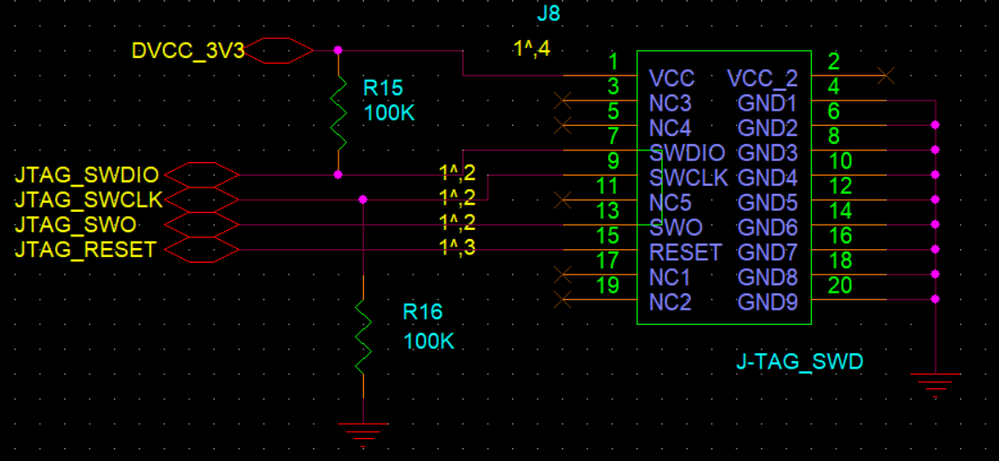The width and height of the screenshot is (999, 461).
Task: Select the J-TAG_SWD part name
Action: (x=800, y=362)
